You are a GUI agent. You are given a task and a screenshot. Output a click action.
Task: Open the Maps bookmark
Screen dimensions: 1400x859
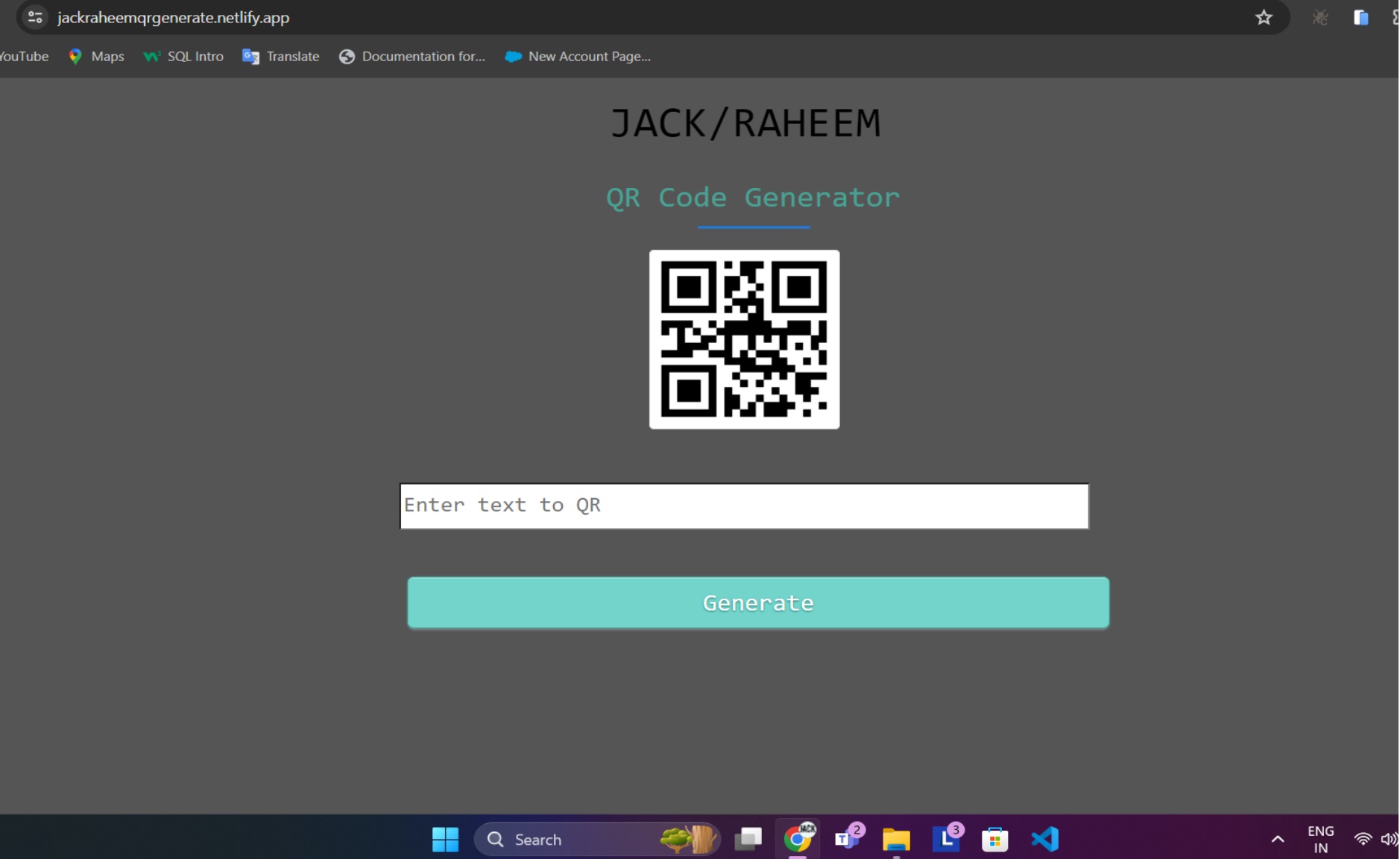click(96, 57)
